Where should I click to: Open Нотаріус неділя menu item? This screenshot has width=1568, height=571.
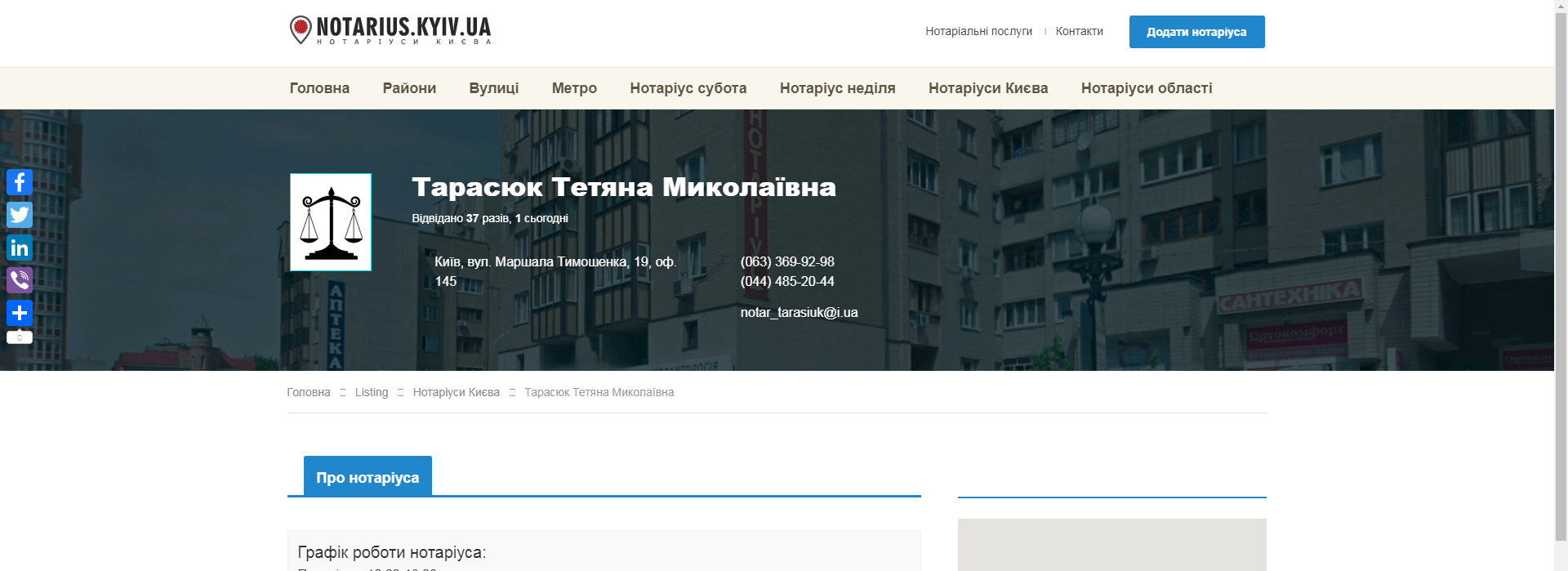(x=837, y=88)
